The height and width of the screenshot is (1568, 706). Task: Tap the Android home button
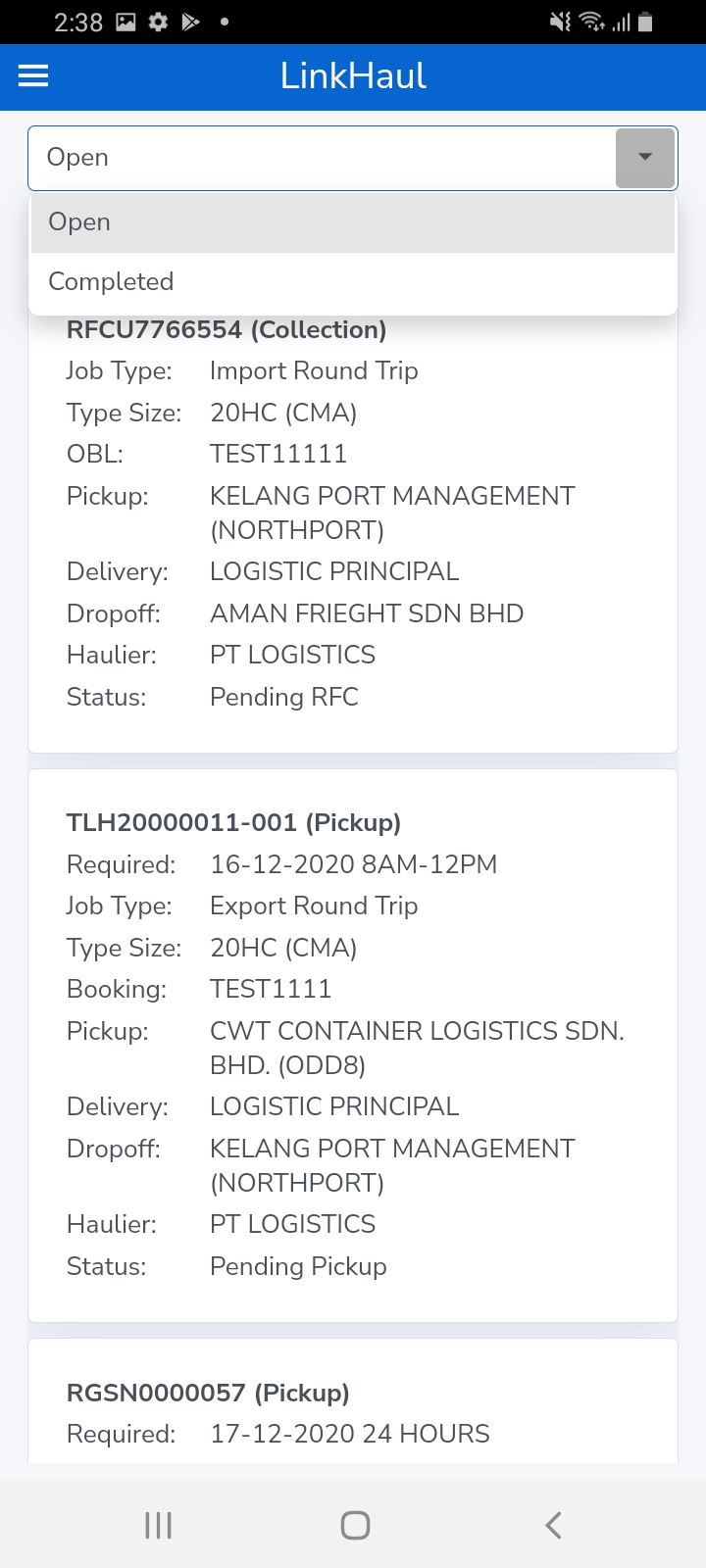[x=355, y=1525]
